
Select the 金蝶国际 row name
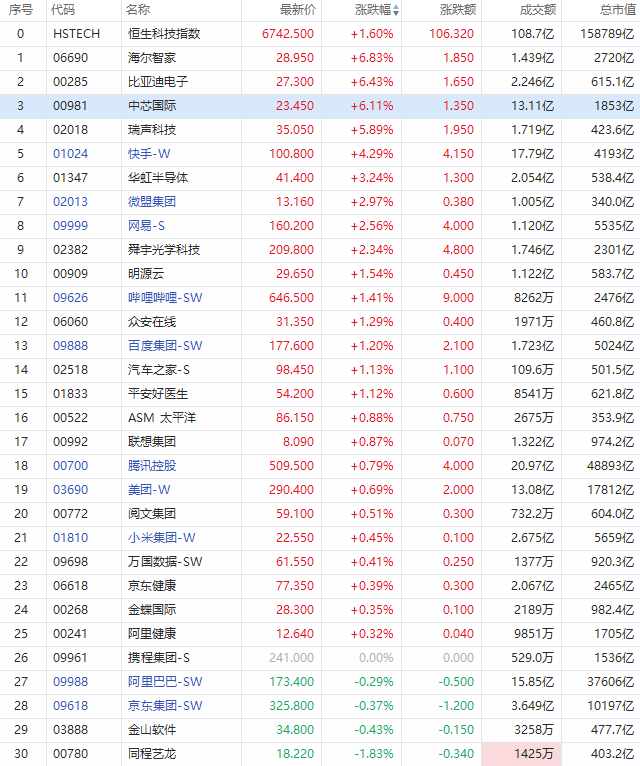(152, 610)
